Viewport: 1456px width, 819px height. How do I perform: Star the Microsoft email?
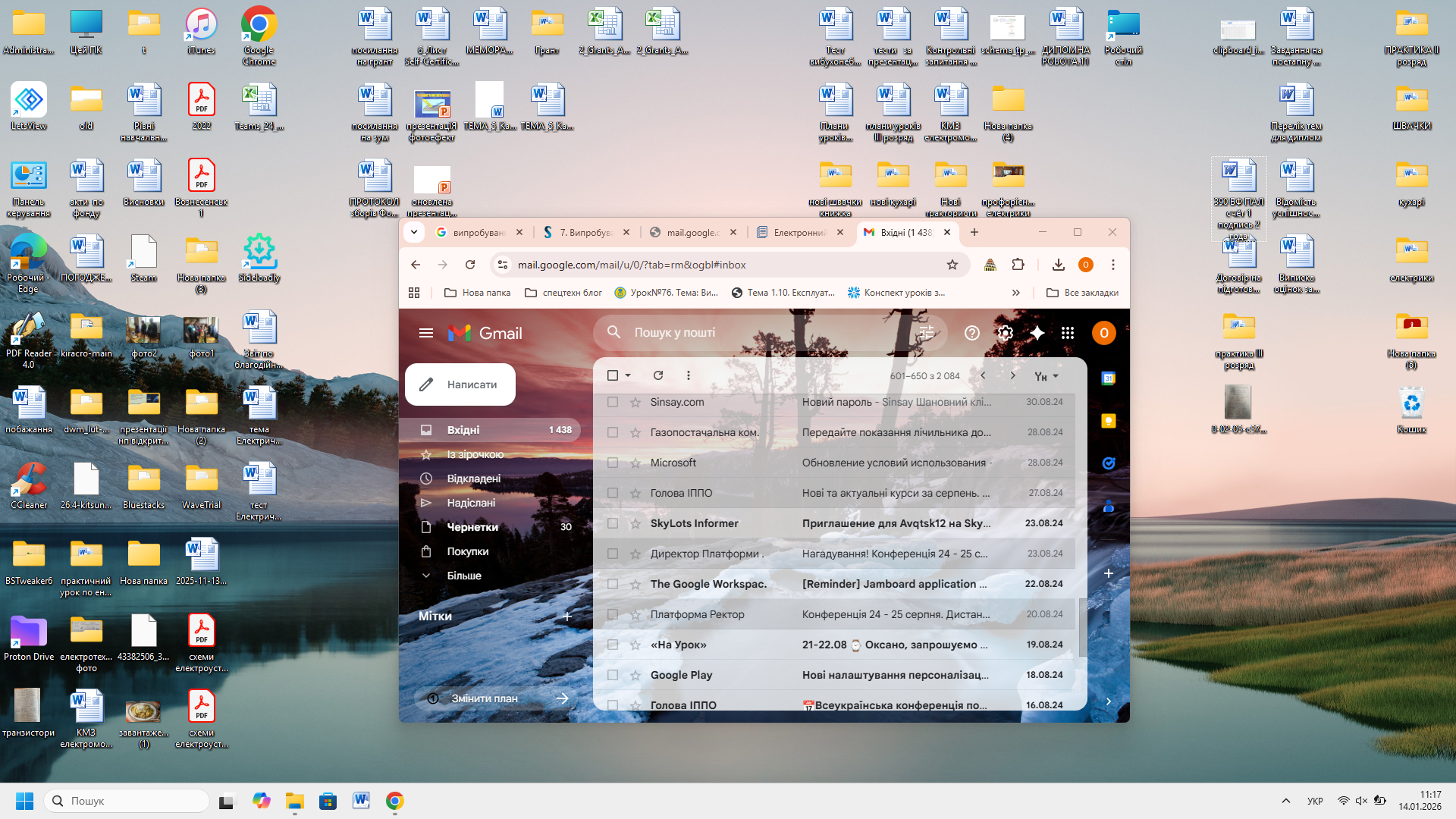coord(635,463)
